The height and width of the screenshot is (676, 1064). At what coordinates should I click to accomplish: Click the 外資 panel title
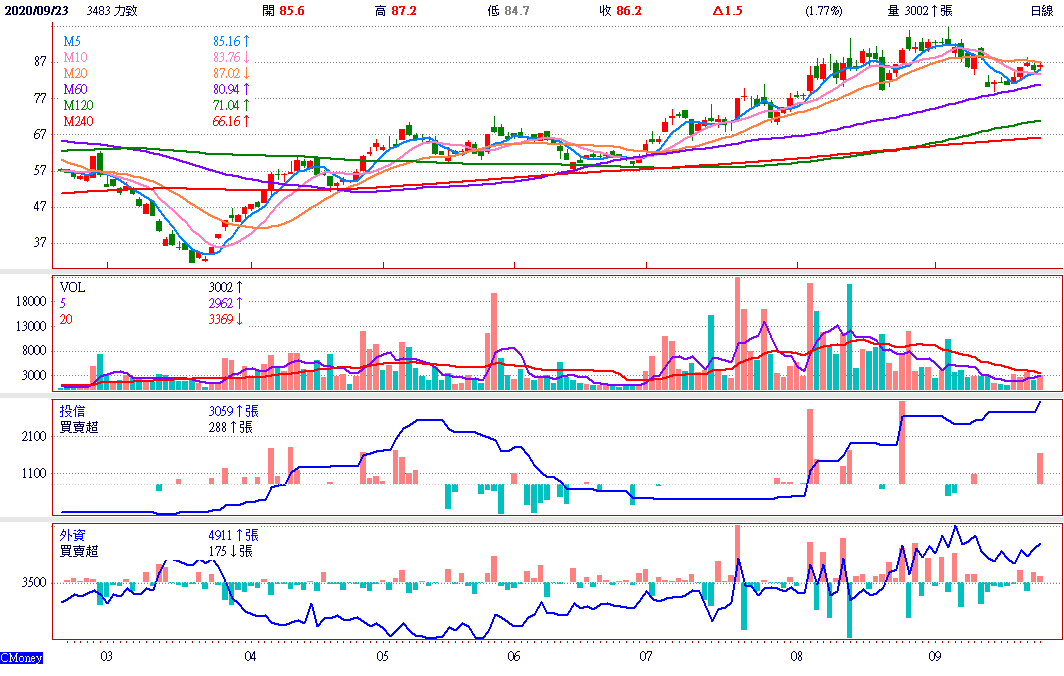72,535
